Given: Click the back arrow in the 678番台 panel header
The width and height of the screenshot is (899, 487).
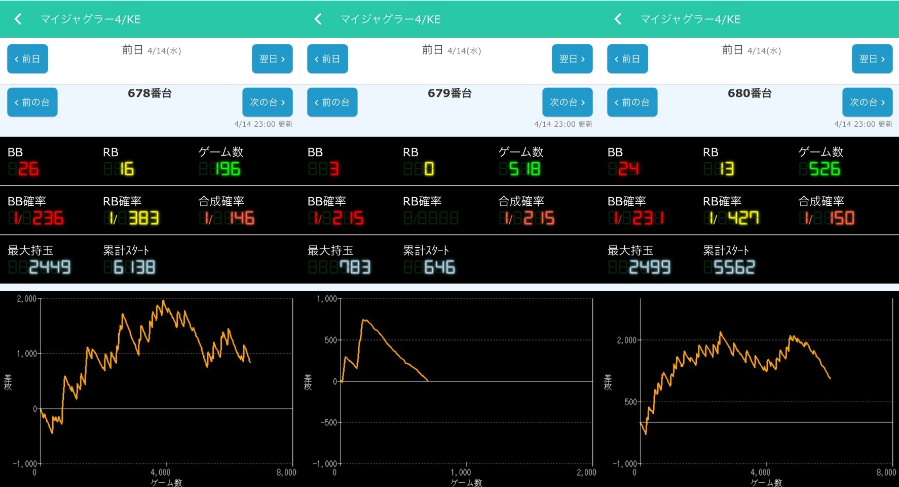Looking at the screenshot, I should pyautogui.click(x=18, y=19).
